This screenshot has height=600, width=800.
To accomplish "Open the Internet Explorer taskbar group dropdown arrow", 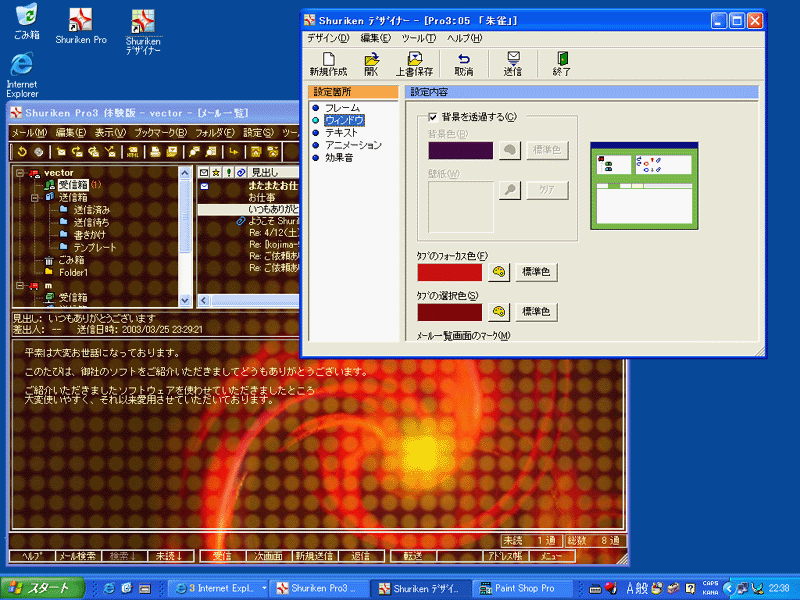I will 264,588.
